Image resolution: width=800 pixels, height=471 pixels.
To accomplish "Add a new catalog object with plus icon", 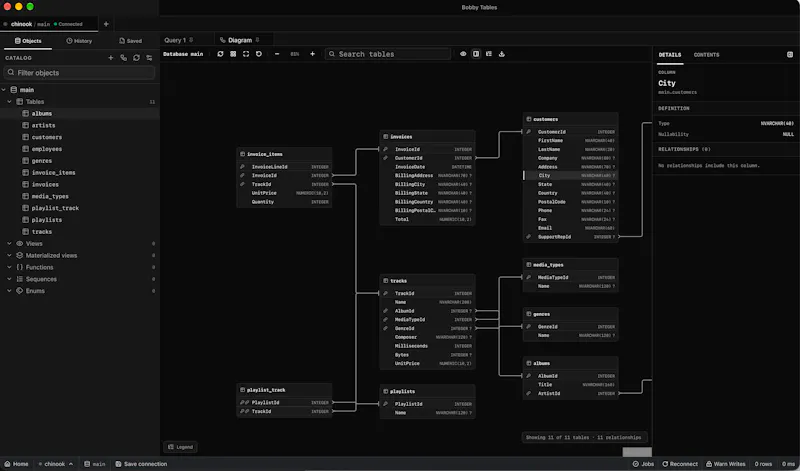I will 111,58.
